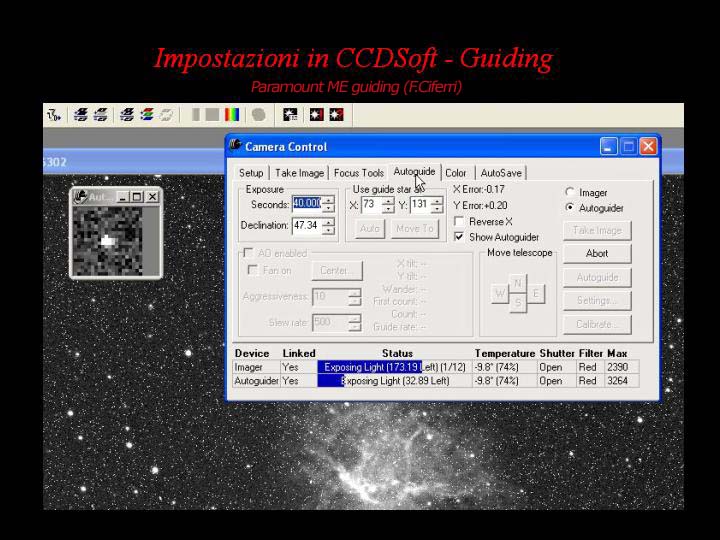
Task: Click the Calibrate button
Action: [x=597, y=324]
